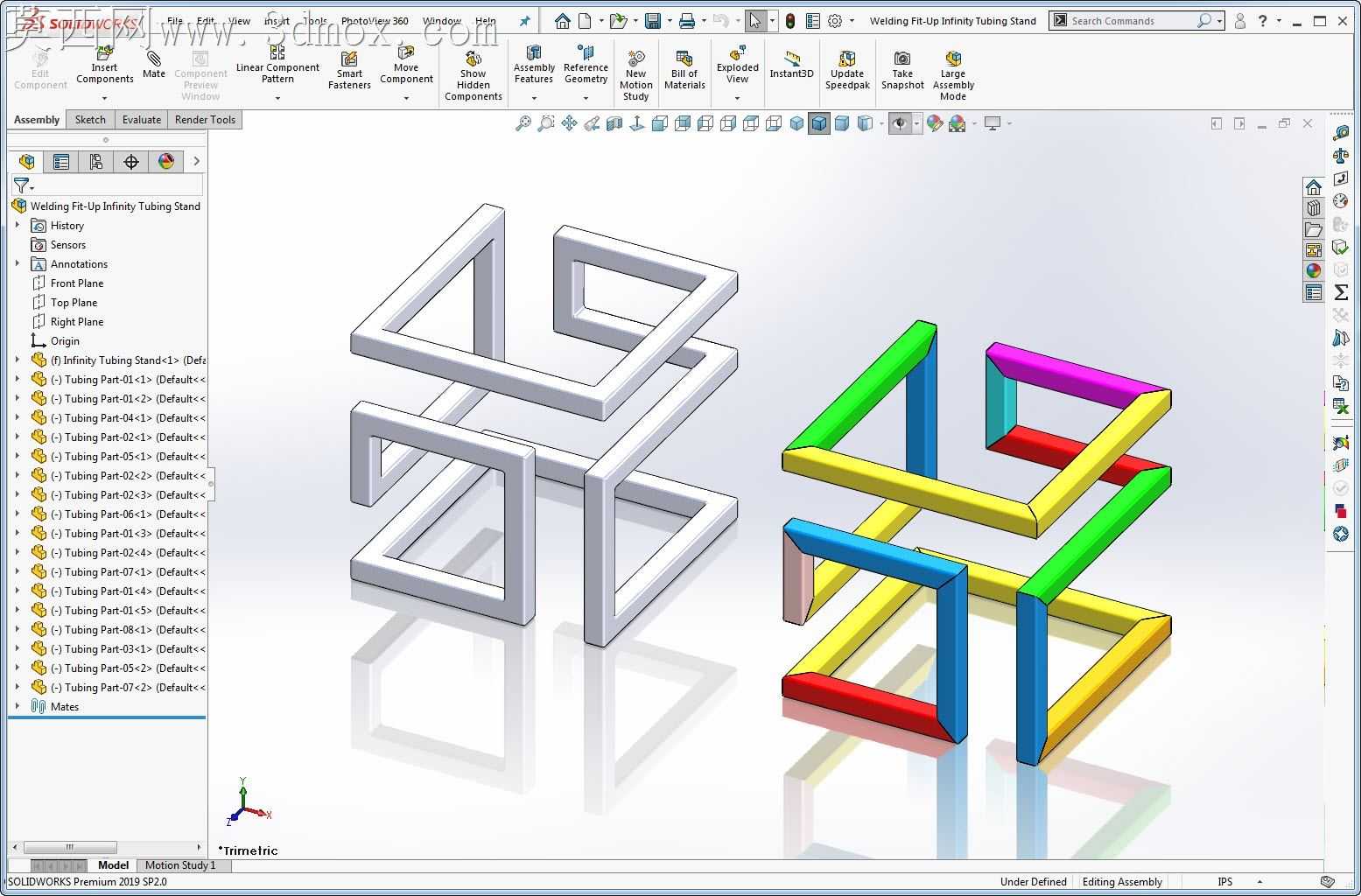This screenshot has width=1361, height=896.
Task: Select the Mate tool
Action: [x=154, y=65]
